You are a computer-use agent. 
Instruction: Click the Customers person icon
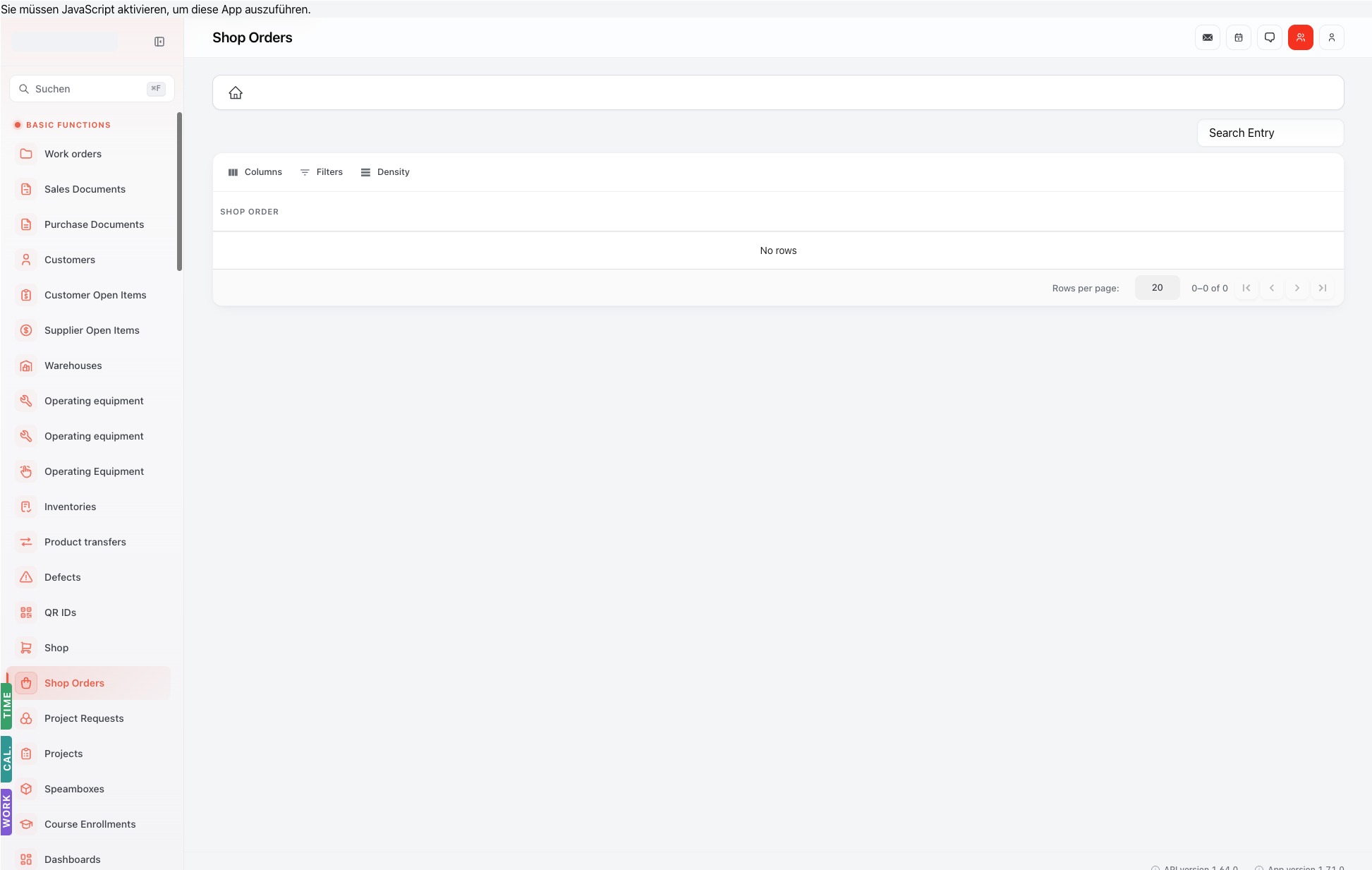click(x=26, y=260)
